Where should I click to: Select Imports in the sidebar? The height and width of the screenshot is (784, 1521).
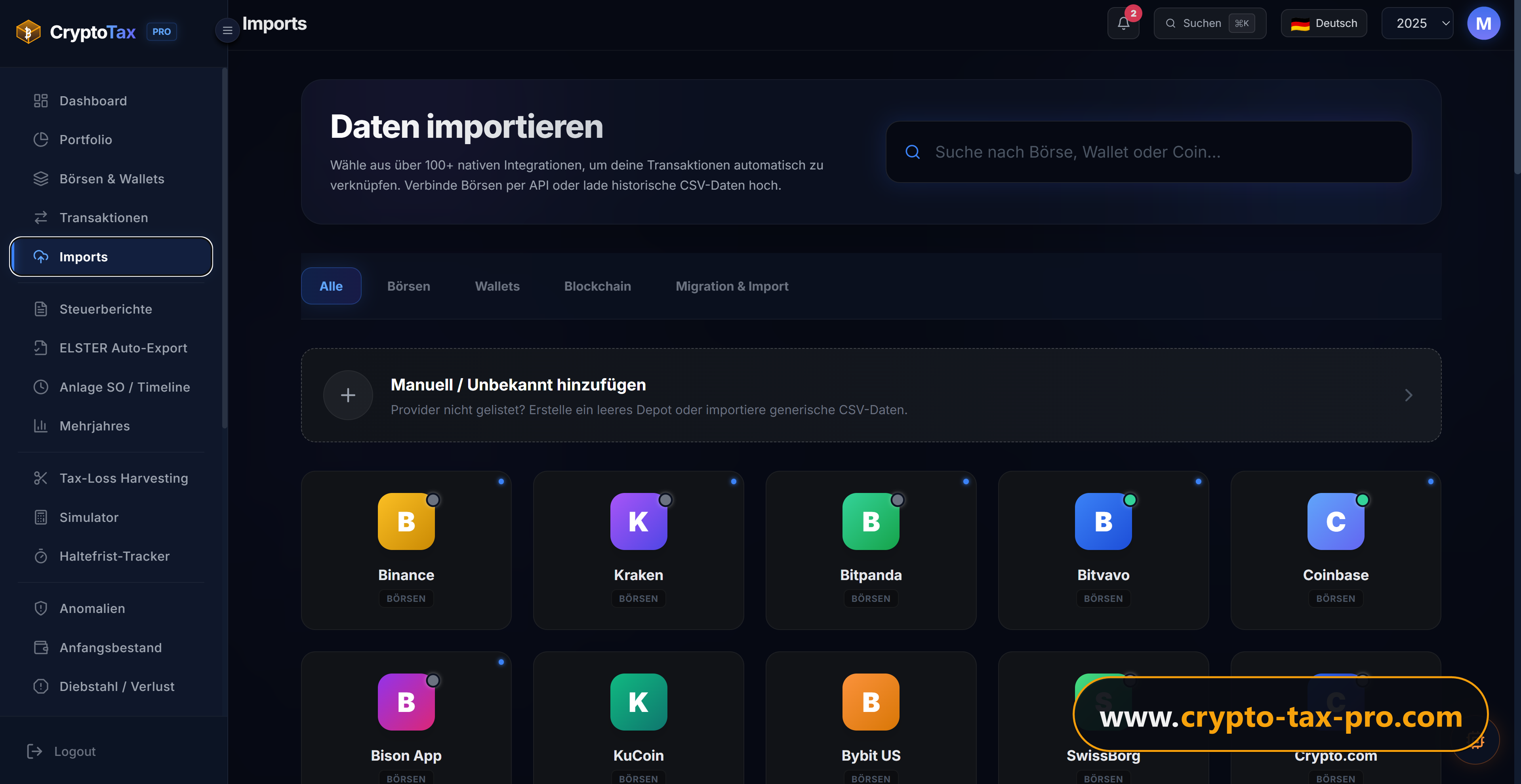(x=111, y=257)
